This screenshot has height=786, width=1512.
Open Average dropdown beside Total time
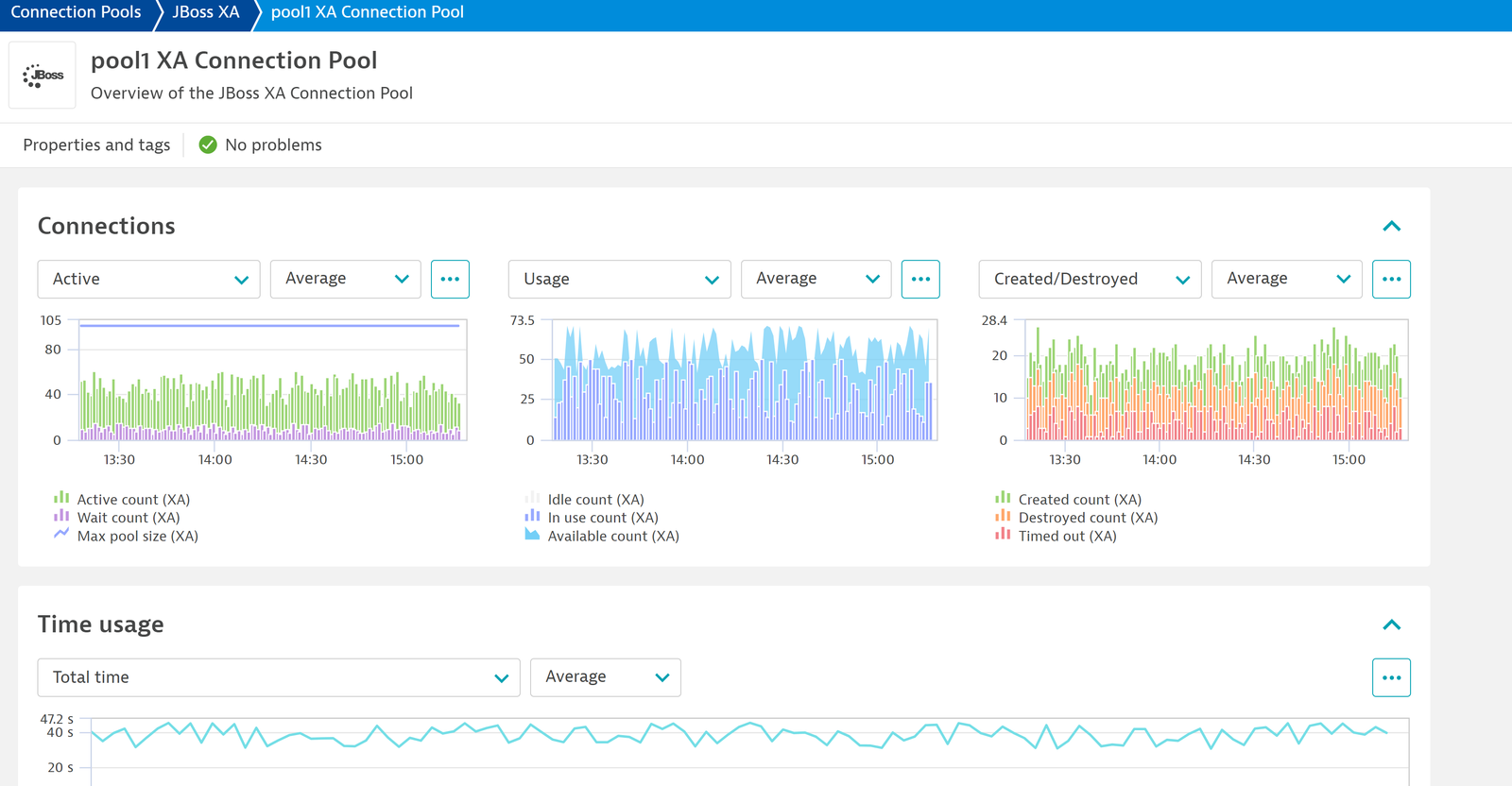606,677
